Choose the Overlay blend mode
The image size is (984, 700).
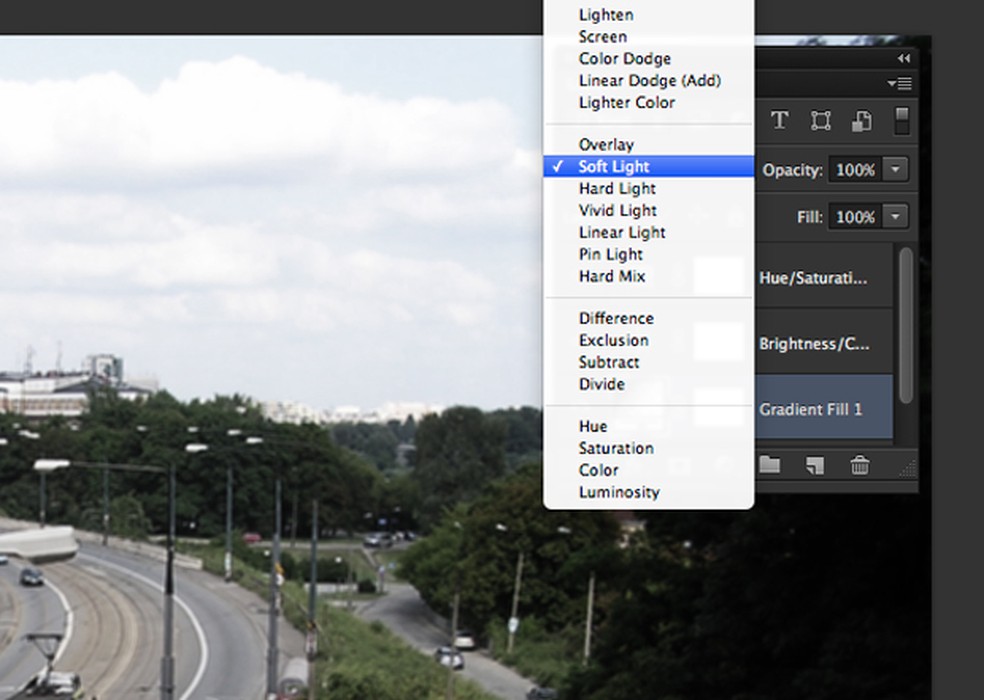coord(649,145)
